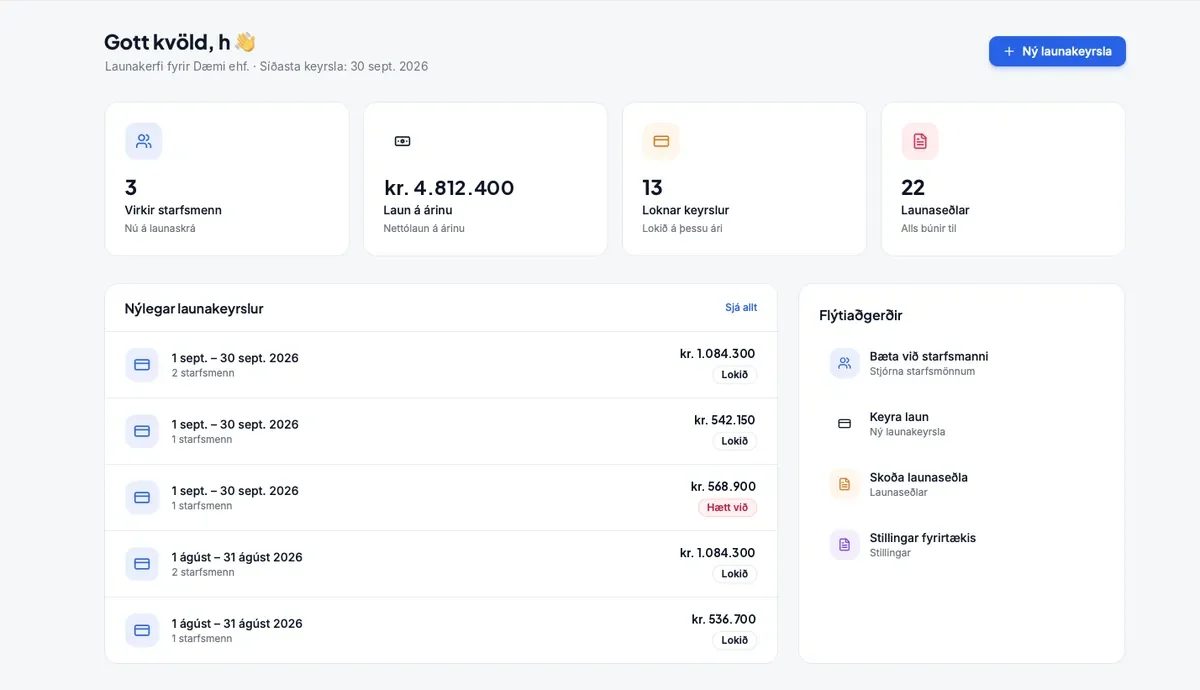Click the Lokið badge under kr. 542.150
Viewport: 1200px width, 690px height.
pos(735,441)
